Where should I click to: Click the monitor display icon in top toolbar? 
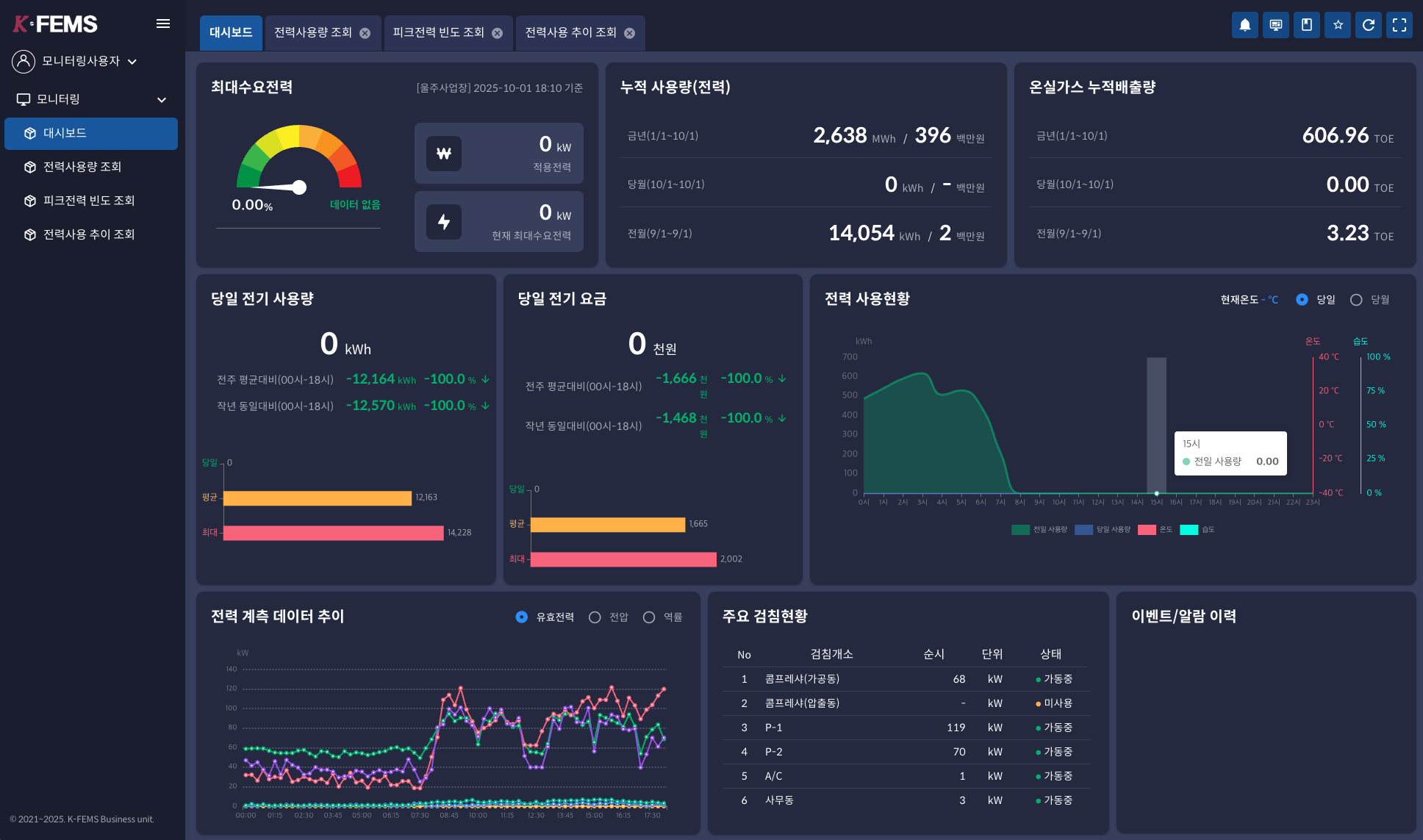coord(1275,25)
